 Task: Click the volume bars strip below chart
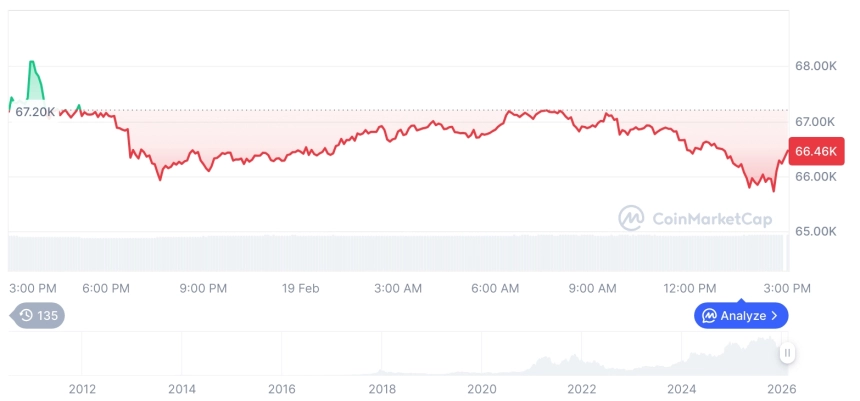pos(398,253)
